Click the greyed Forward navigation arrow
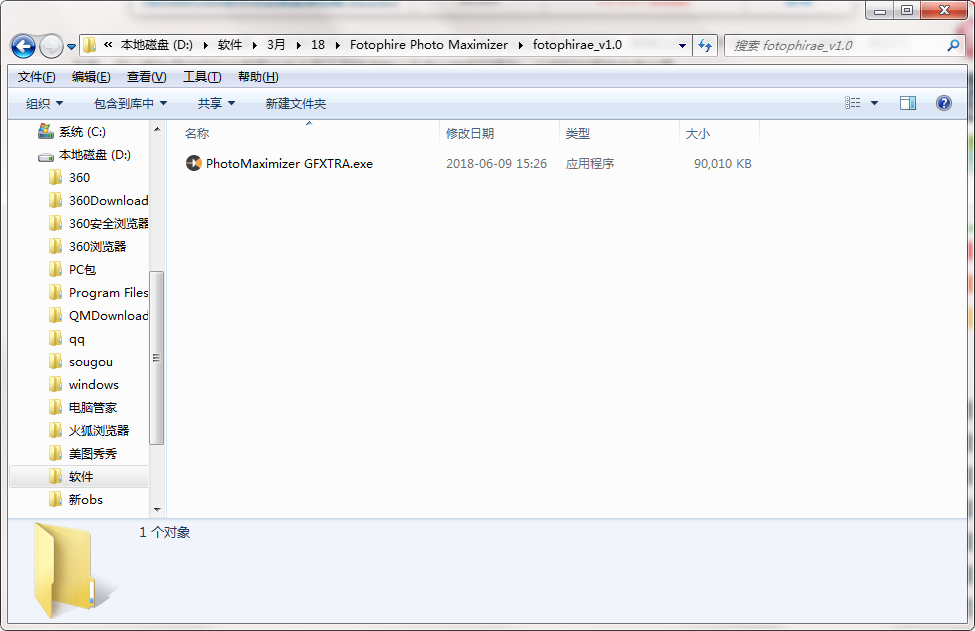Image resolution: width=975 pixels, height=631 pixels. click(51, 46)
